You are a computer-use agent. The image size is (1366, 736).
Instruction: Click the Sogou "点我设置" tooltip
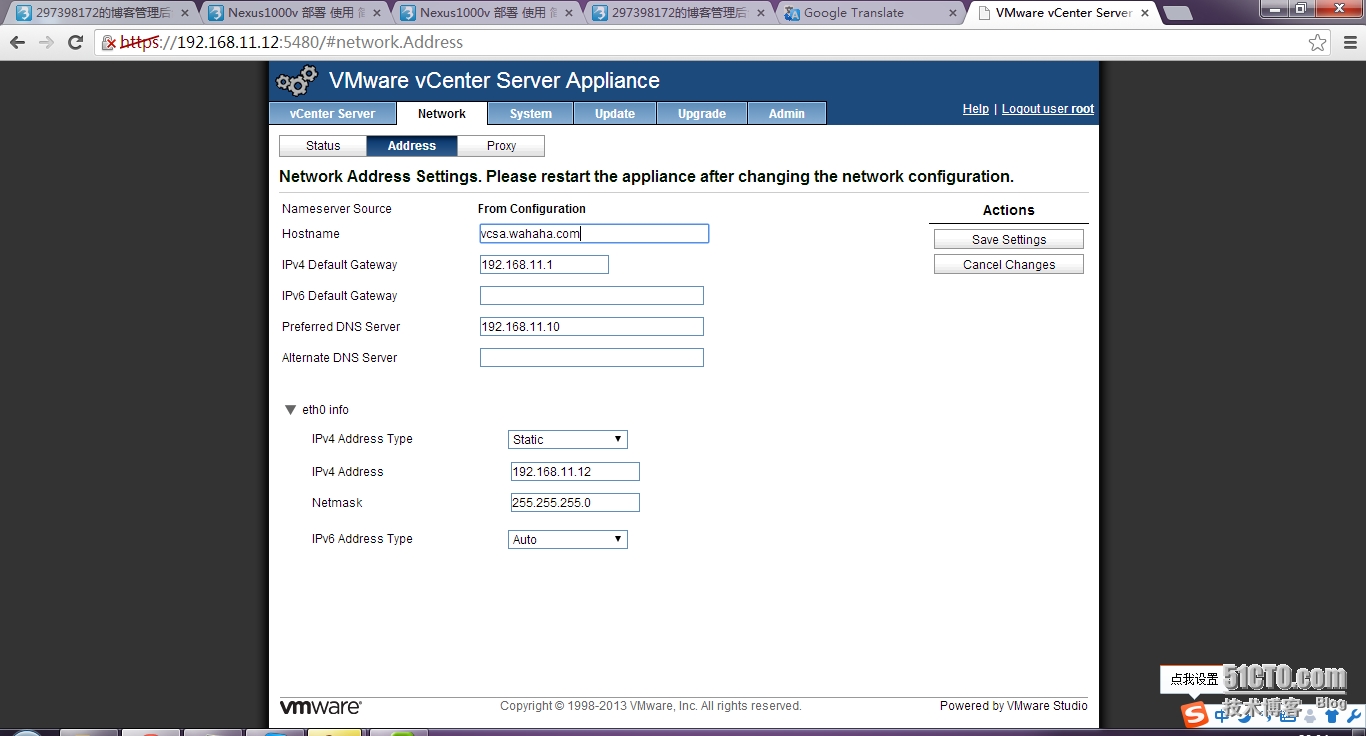click(x=1194, y=680)
